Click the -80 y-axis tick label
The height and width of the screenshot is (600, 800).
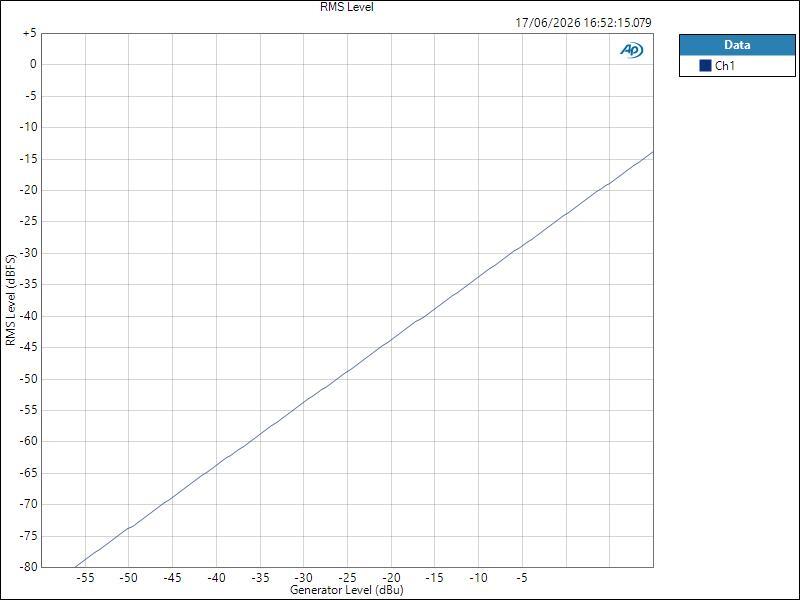28,567
